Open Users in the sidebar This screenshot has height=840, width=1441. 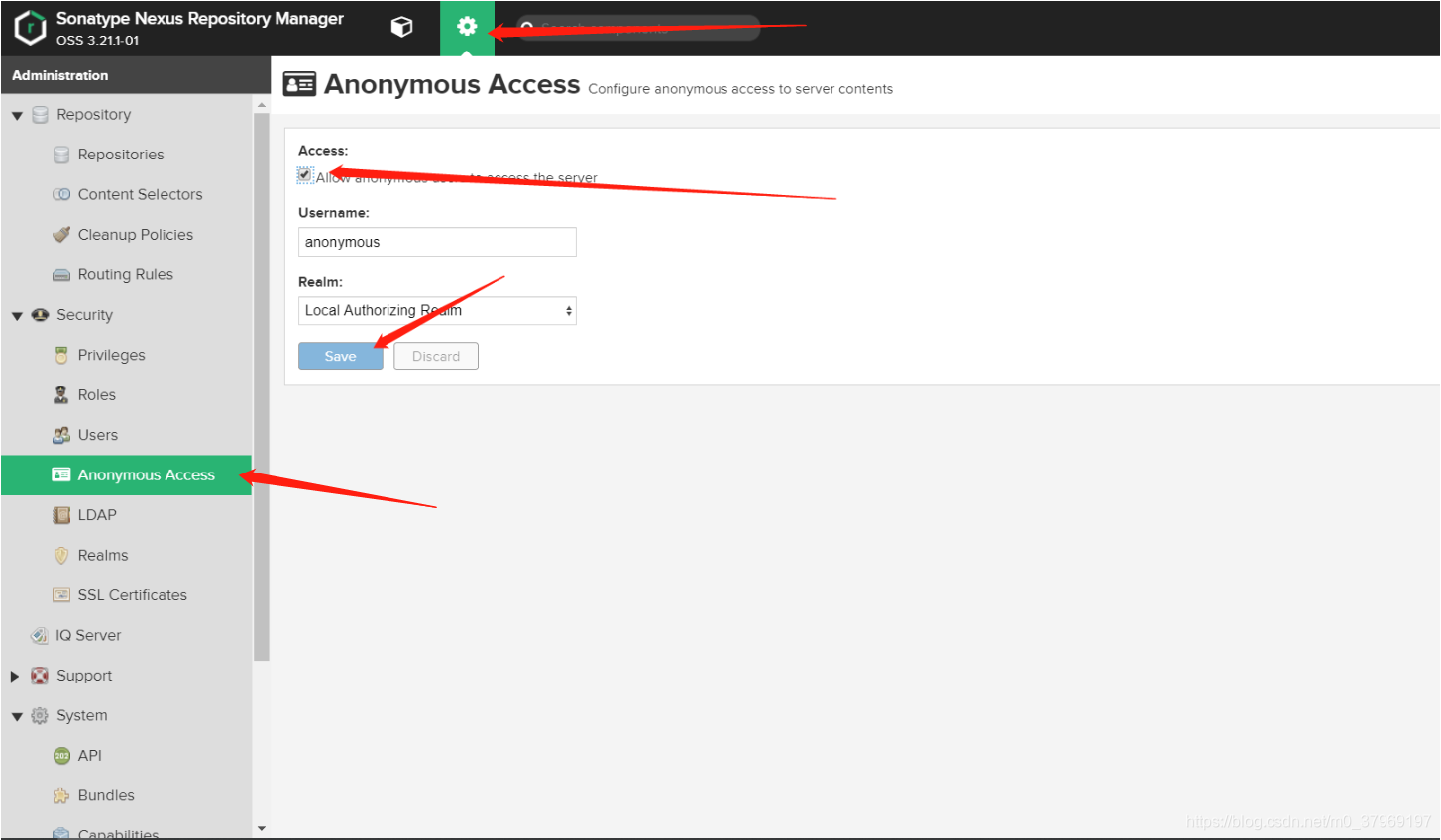[98, 435]
